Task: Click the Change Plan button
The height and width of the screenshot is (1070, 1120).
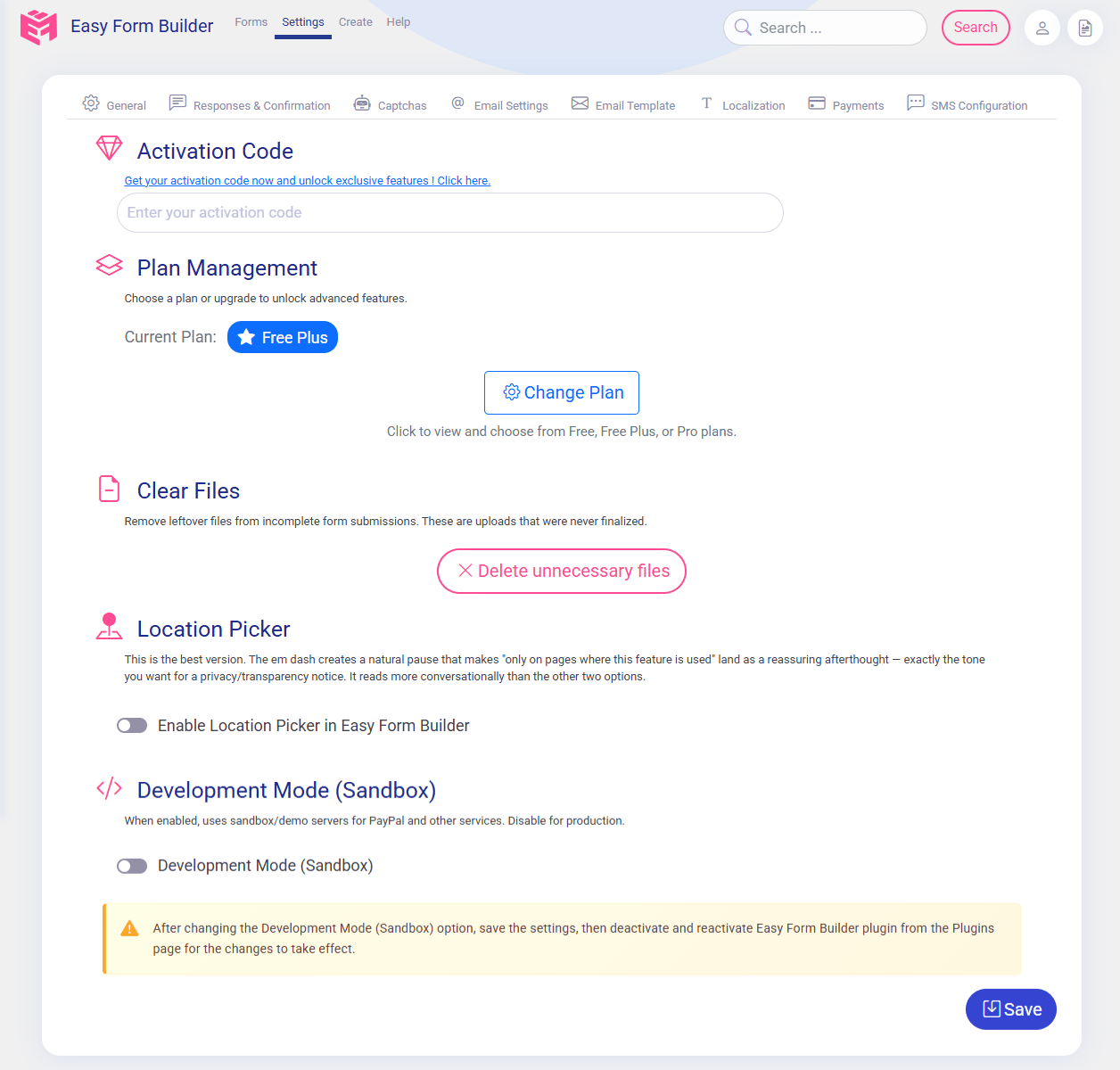Action: (x=561, y=392)
